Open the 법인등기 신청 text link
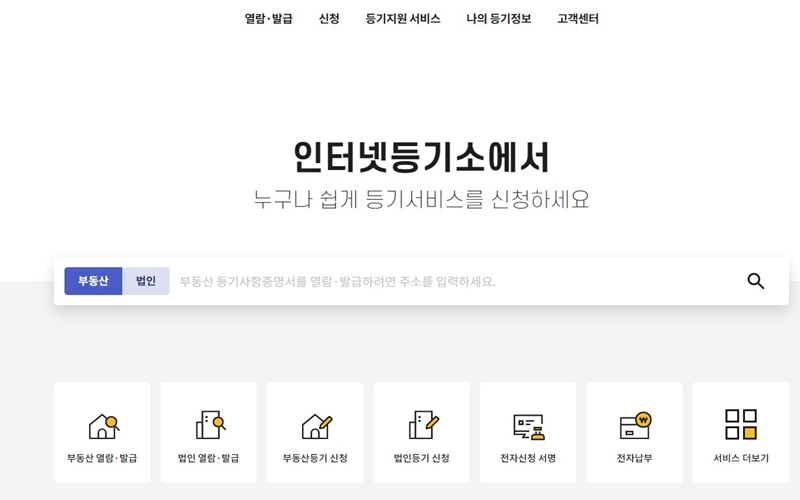 click(421, 458)
